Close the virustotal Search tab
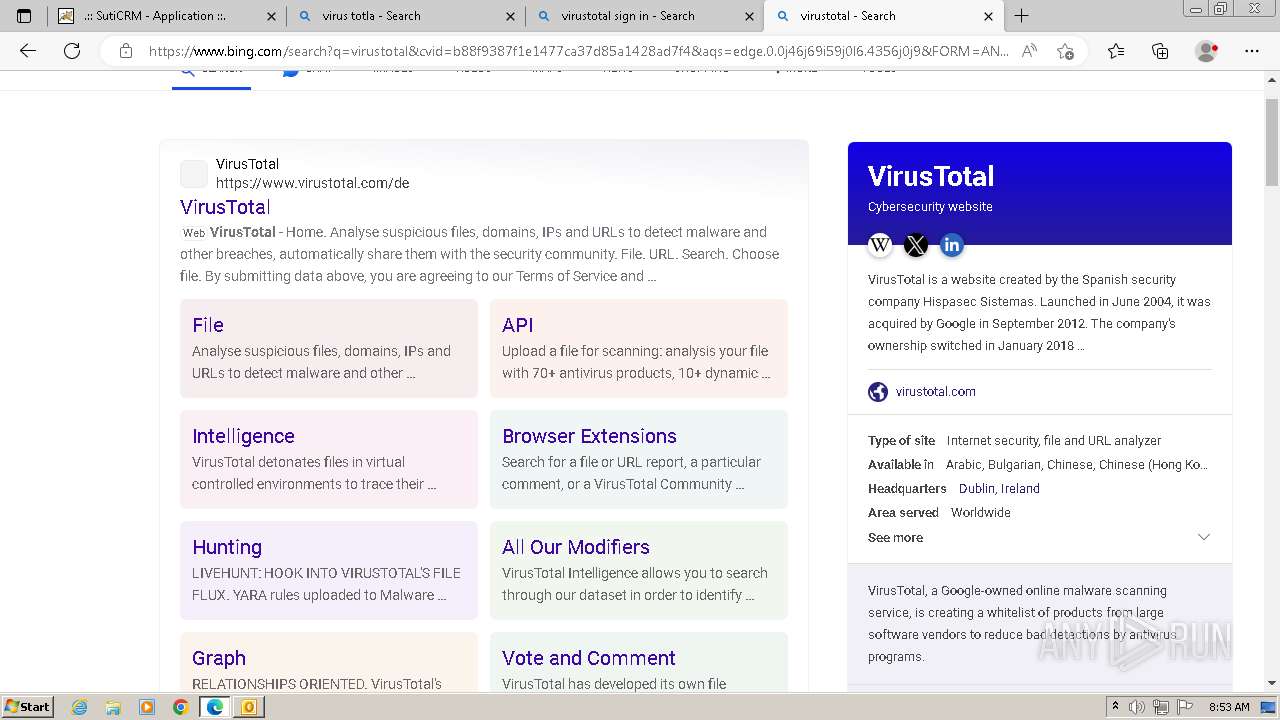 coord(989,16)
